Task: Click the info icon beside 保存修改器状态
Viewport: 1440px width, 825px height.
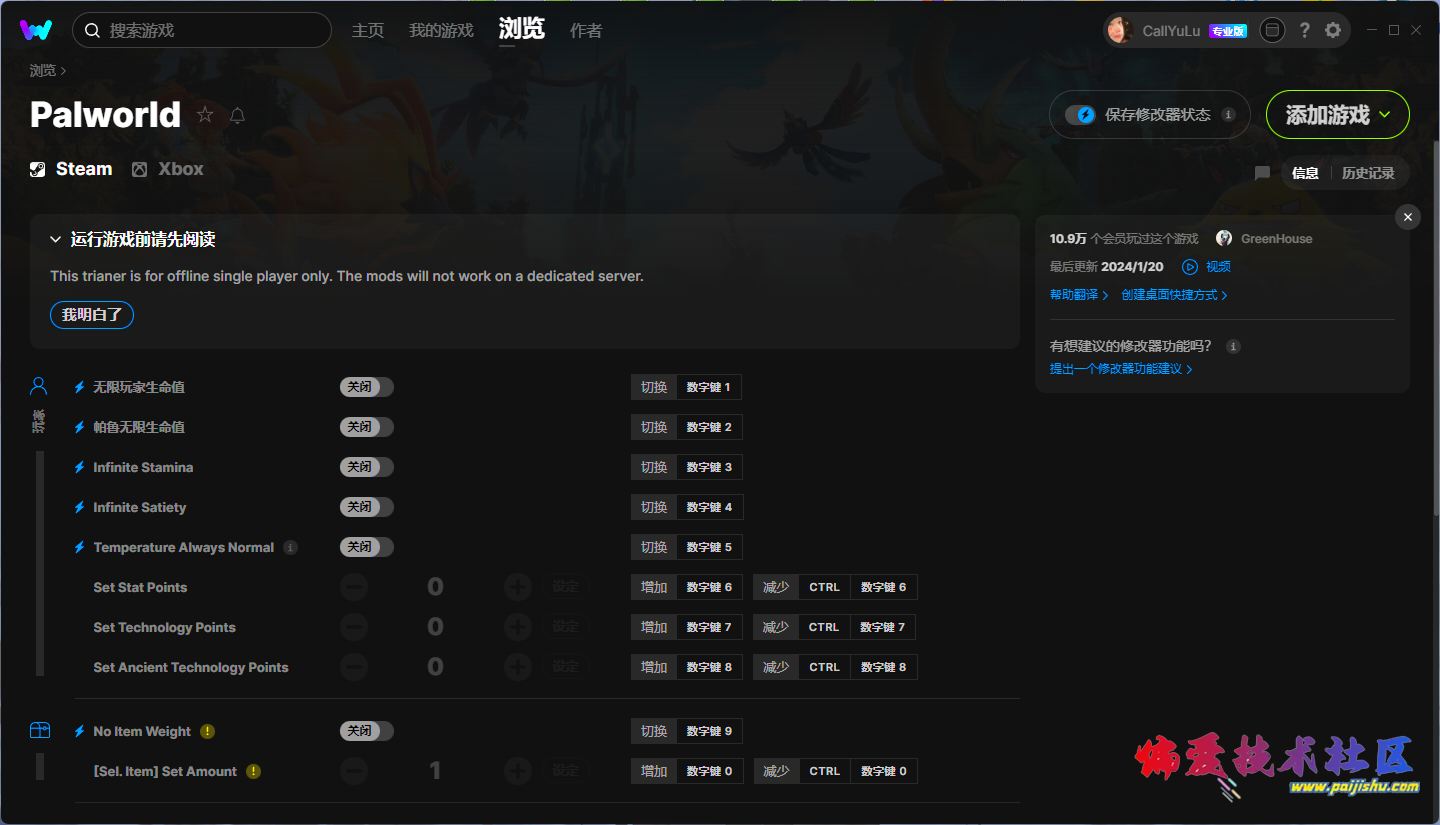Action: coord(1229,115)
